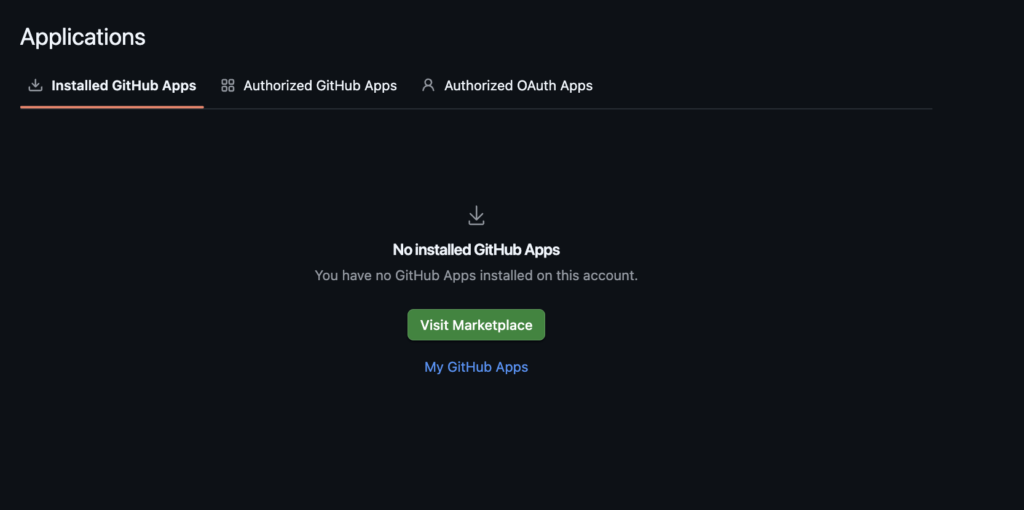Click the Visit Marketplace button

pos(476,325)
